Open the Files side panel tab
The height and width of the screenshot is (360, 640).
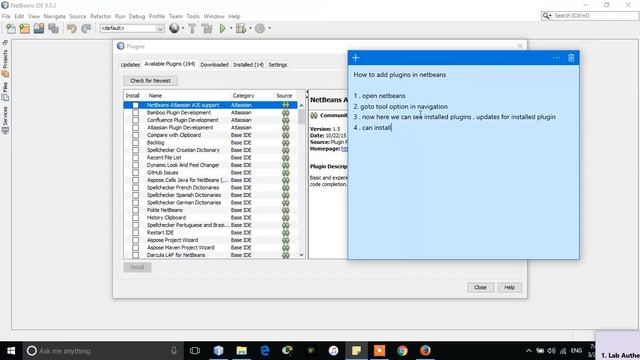[5, 92]
